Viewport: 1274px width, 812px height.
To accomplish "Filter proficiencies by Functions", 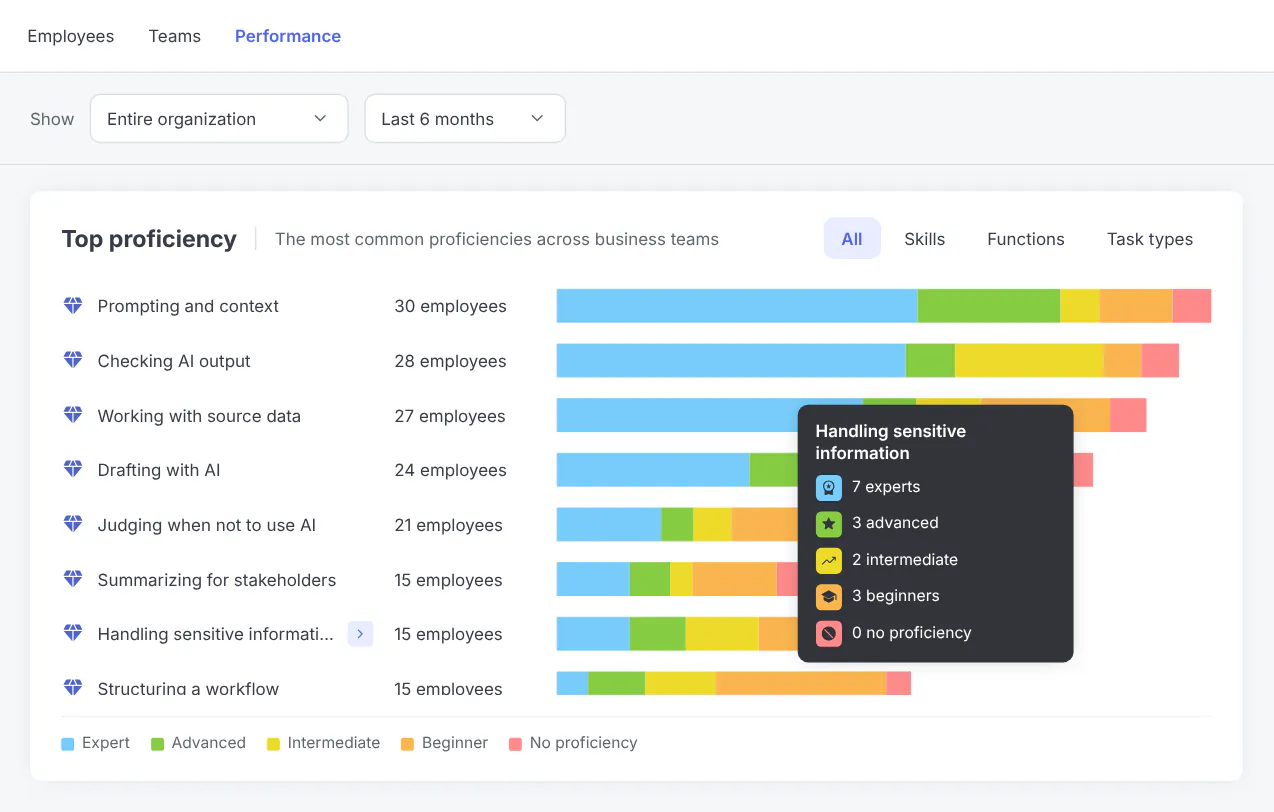I will click(1026, 239).
